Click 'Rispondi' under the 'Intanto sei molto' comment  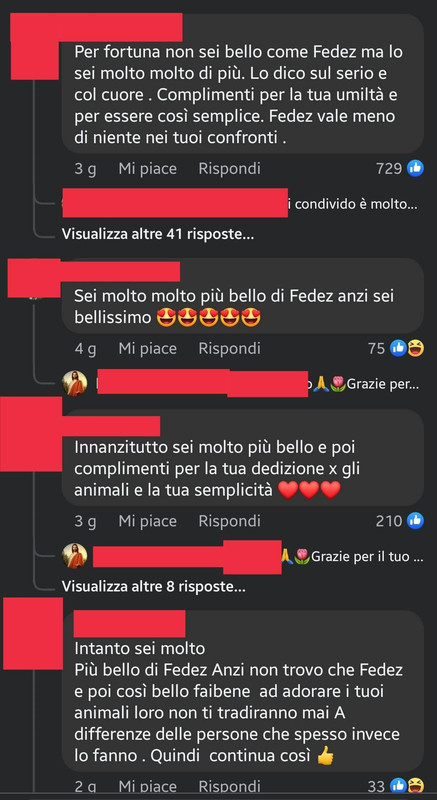coord(229,787)
